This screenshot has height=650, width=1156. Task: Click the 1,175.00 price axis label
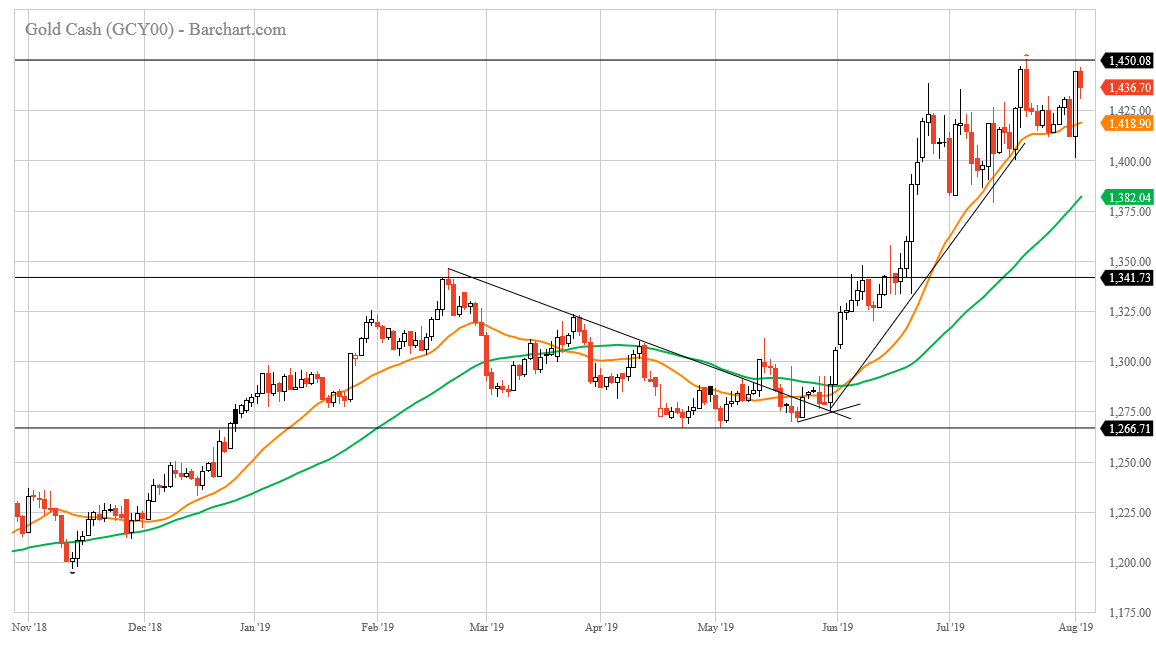click(1130, 613)
